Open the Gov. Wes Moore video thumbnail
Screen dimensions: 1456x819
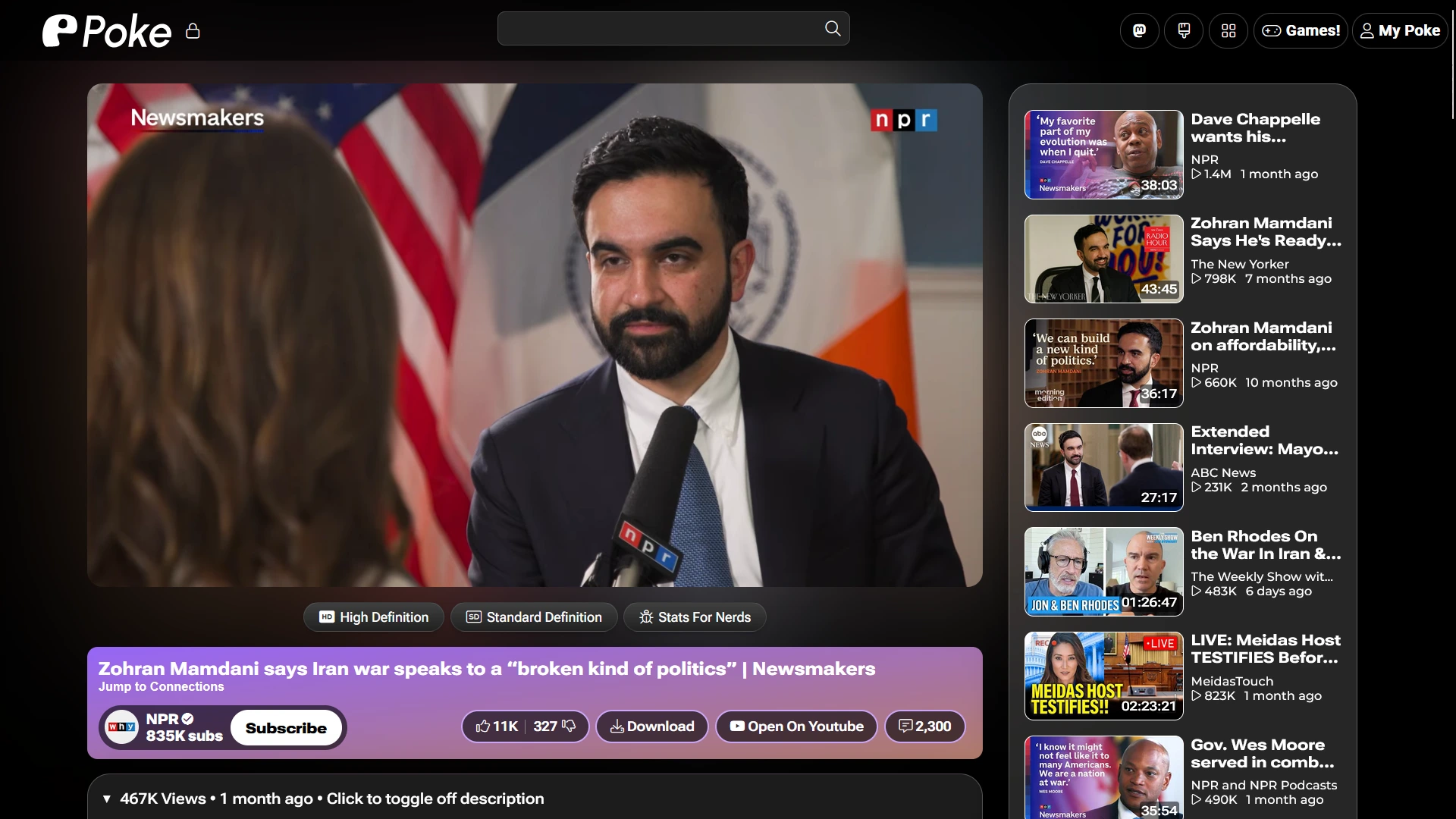1103,777
